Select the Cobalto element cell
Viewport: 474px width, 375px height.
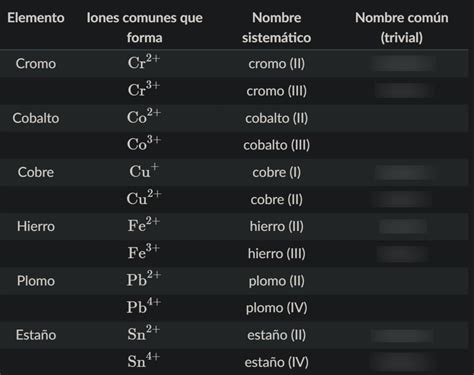pyautogui.click(x=36, y=118)
